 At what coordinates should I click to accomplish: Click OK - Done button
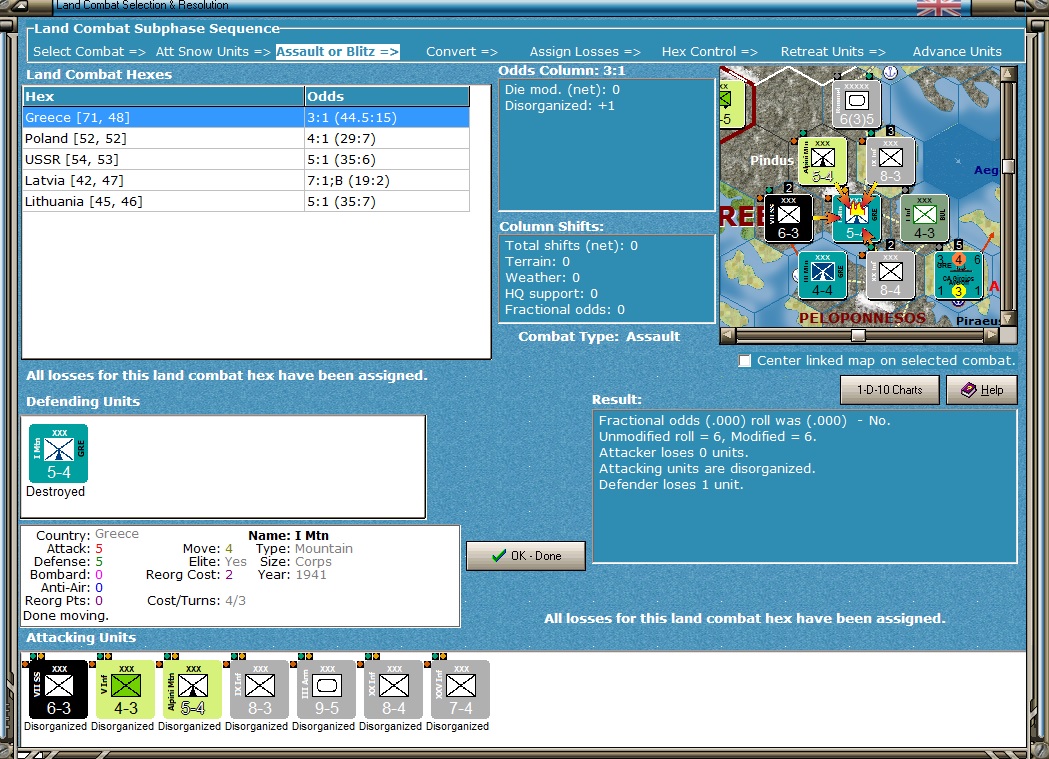point(526,556)
